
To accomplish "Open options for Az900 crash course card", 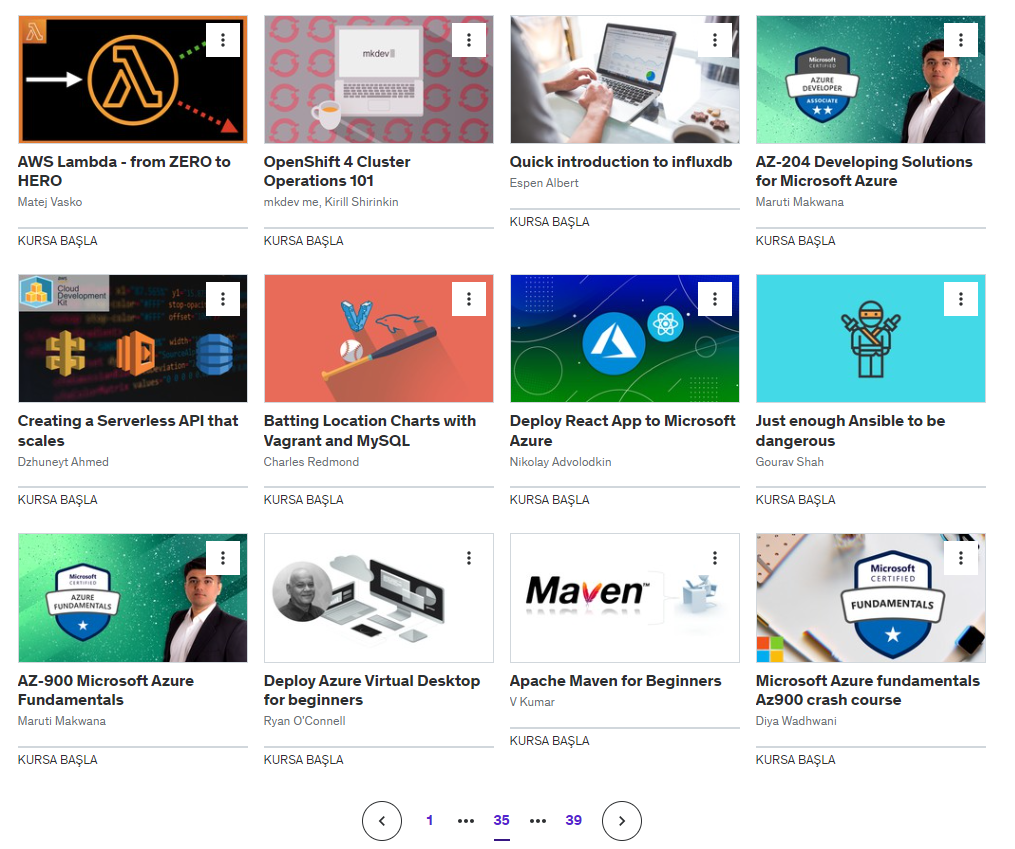I will pos(961,558).
